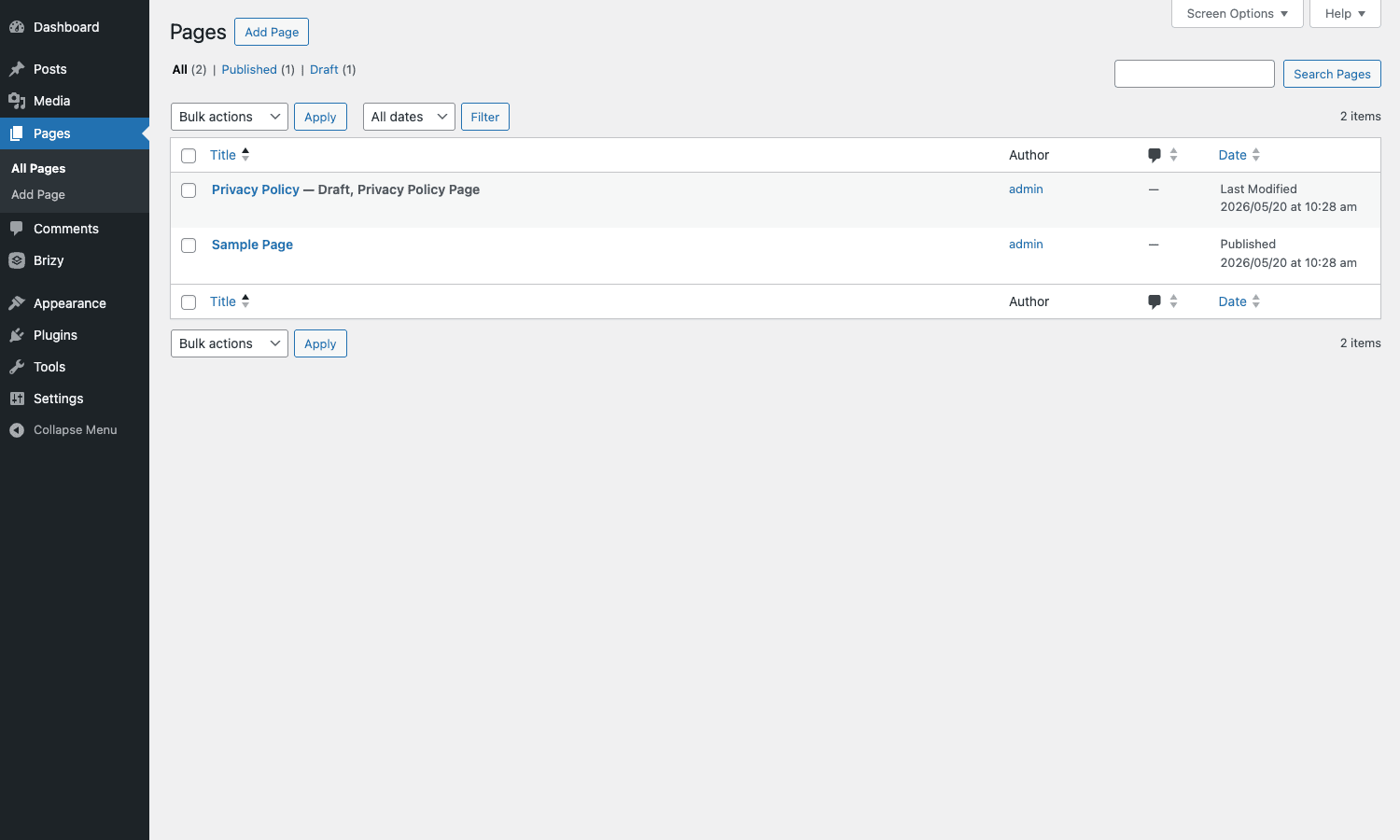This screenshot has height=840, width=1400.
Task: Open the All dates filter dropdown
Action: [x=409, y=117]
